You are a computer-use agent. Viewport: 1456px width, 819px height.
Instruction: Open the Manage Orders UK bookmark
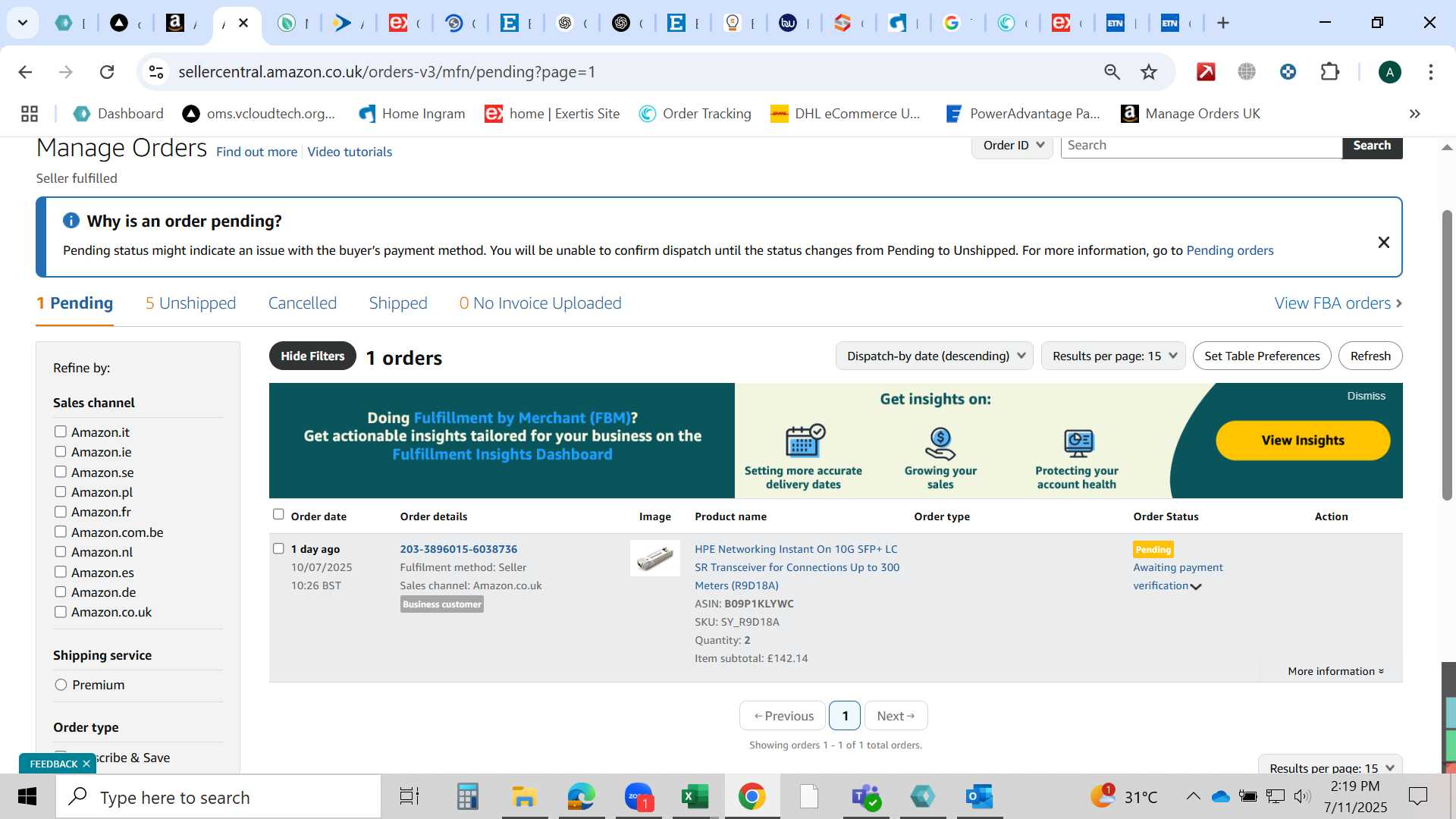point(1191,114)
